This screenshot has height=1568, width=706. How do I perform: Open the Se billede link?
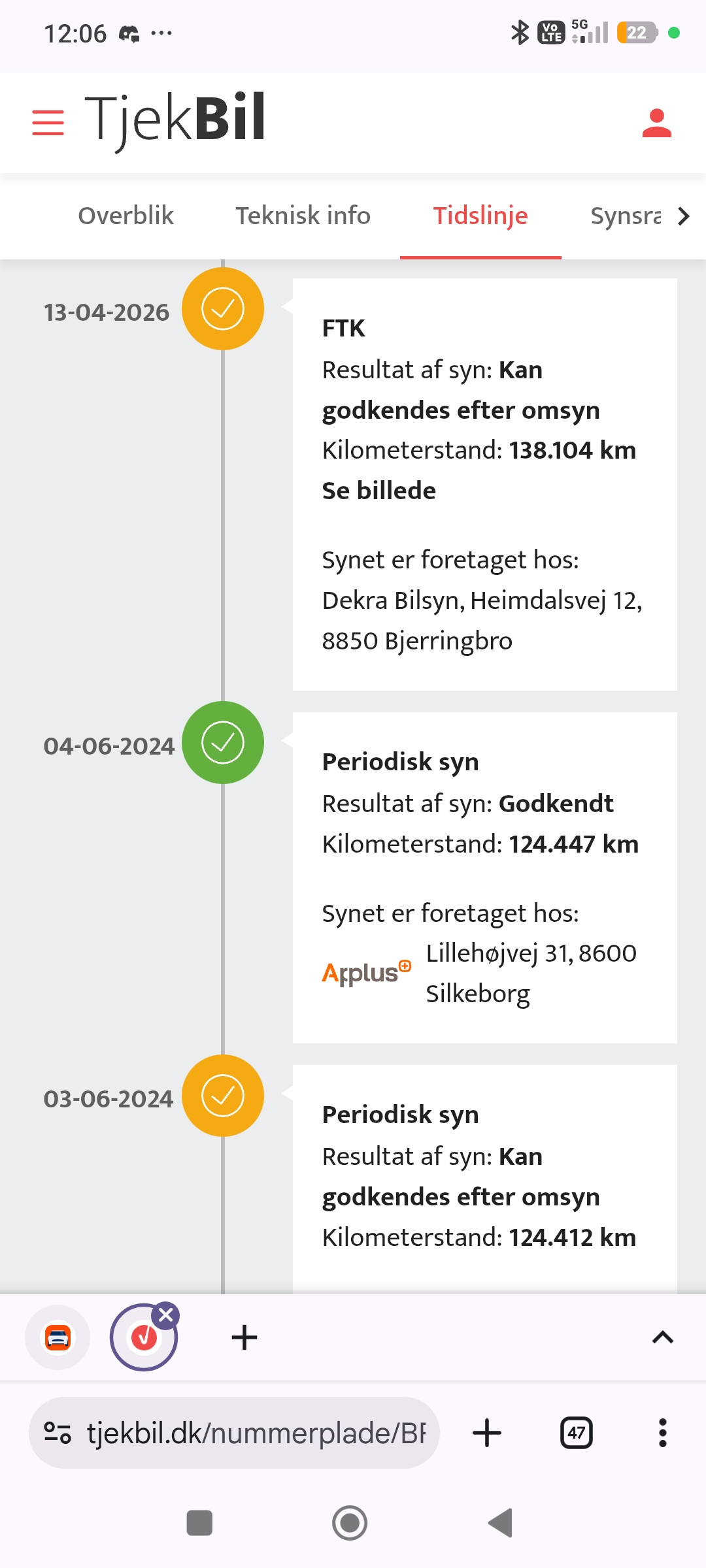(379, 491)
